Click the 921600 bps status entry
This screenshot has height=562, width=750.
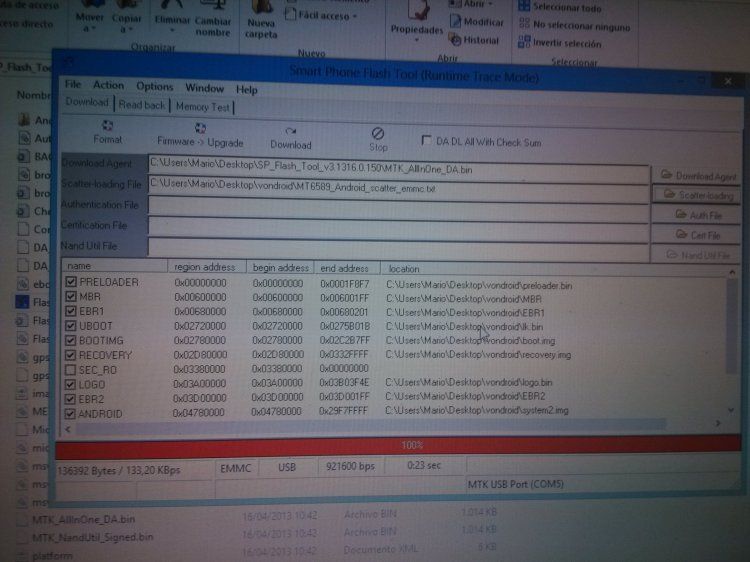[350, 466]
